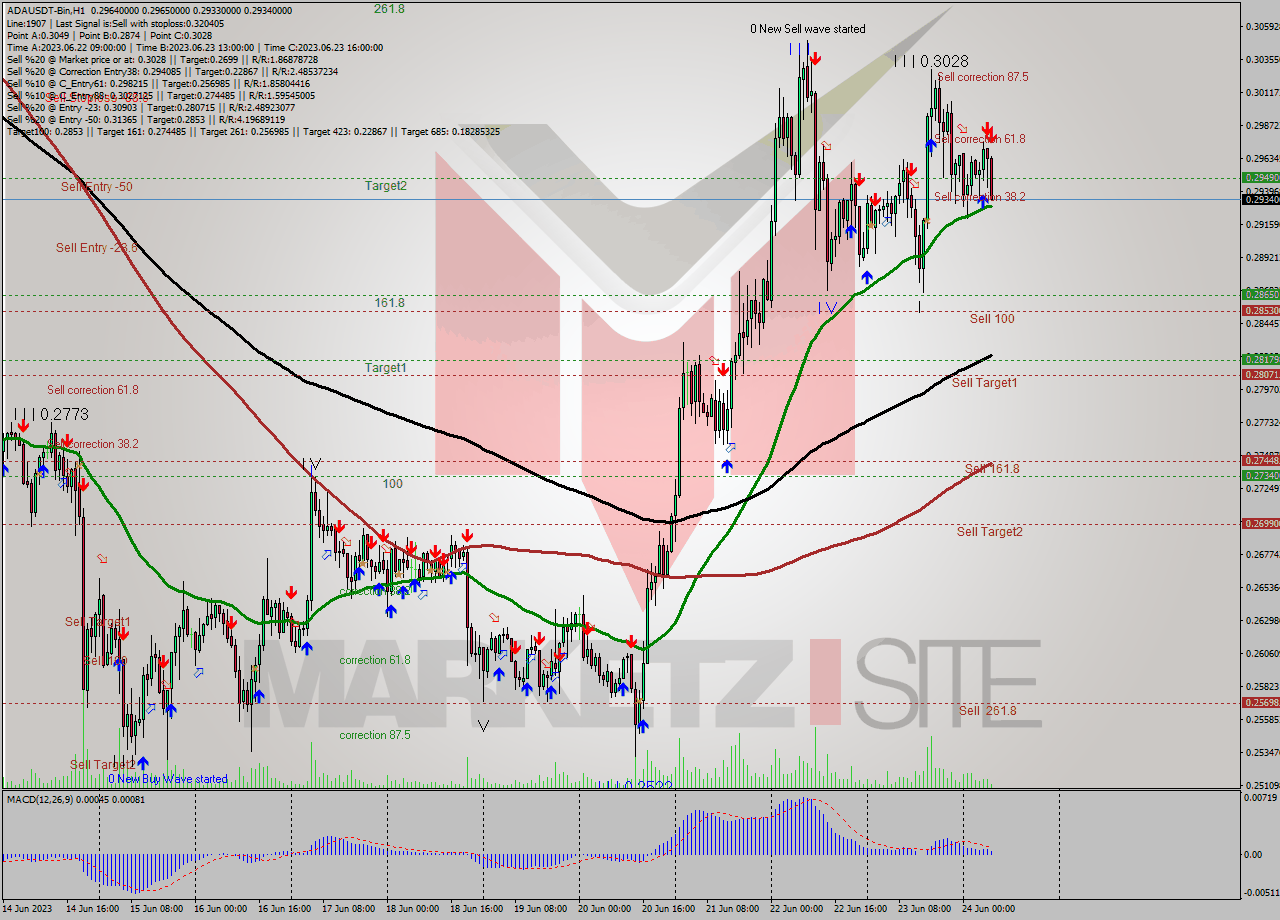This screenshot has height=920, width=1280.
Task: Click the '22 Jun 00:00' time axis label
Action: [797, 908]
